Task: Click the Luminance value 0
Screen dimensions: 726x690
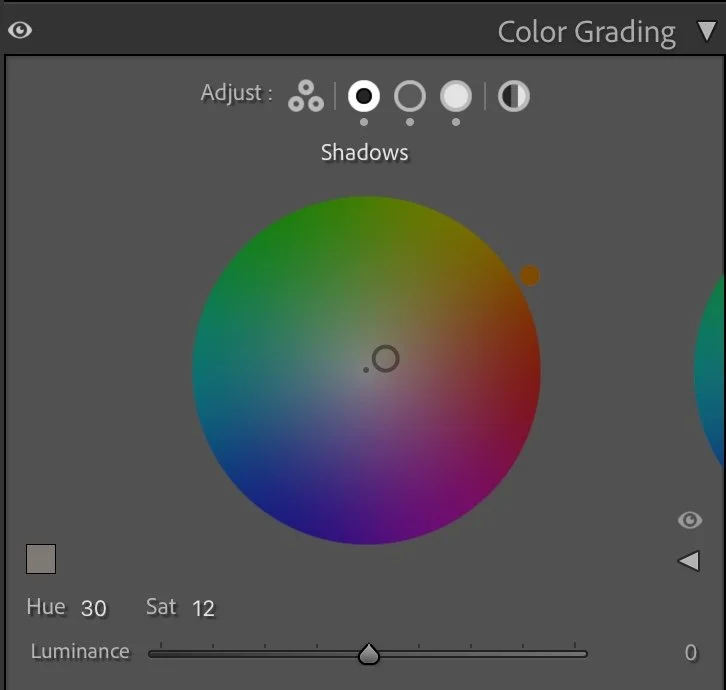Action: click(x=691, y=652)
